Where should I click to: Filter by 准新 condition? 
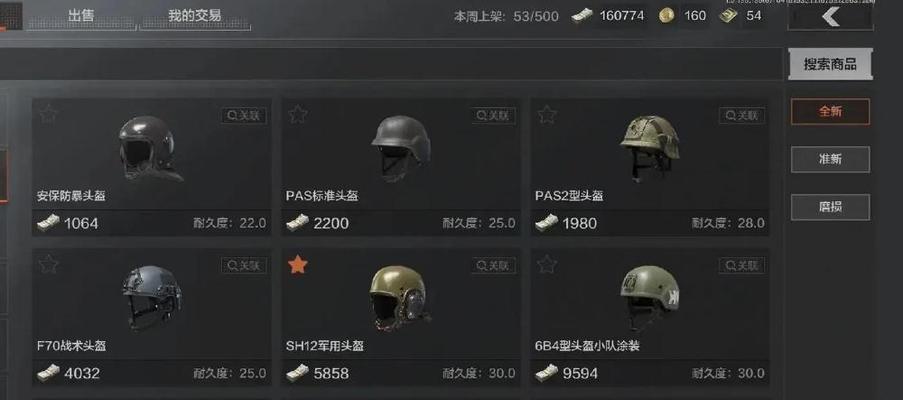click(x=830, y=159)
